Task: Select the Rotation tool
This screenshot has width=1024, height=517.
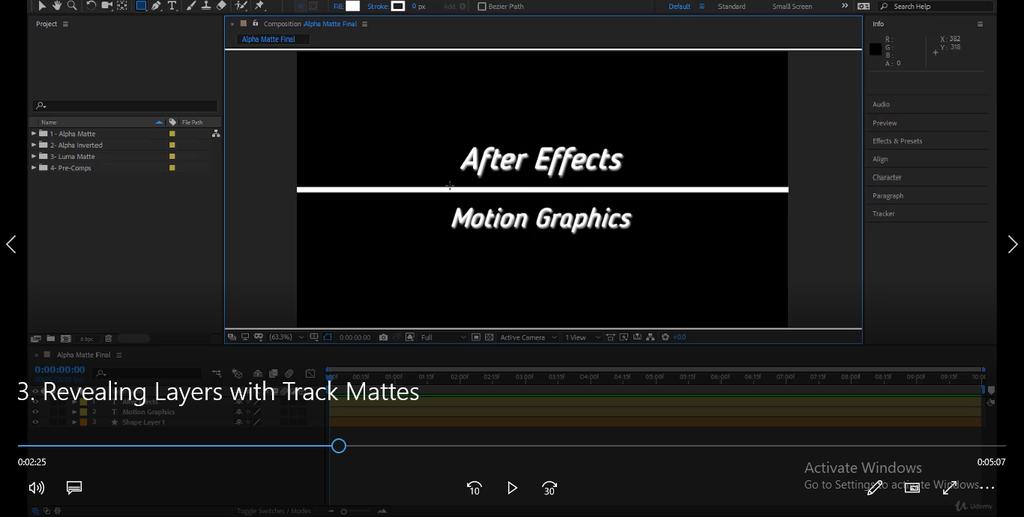Action: pyautogui.click(x=91, y=6)
